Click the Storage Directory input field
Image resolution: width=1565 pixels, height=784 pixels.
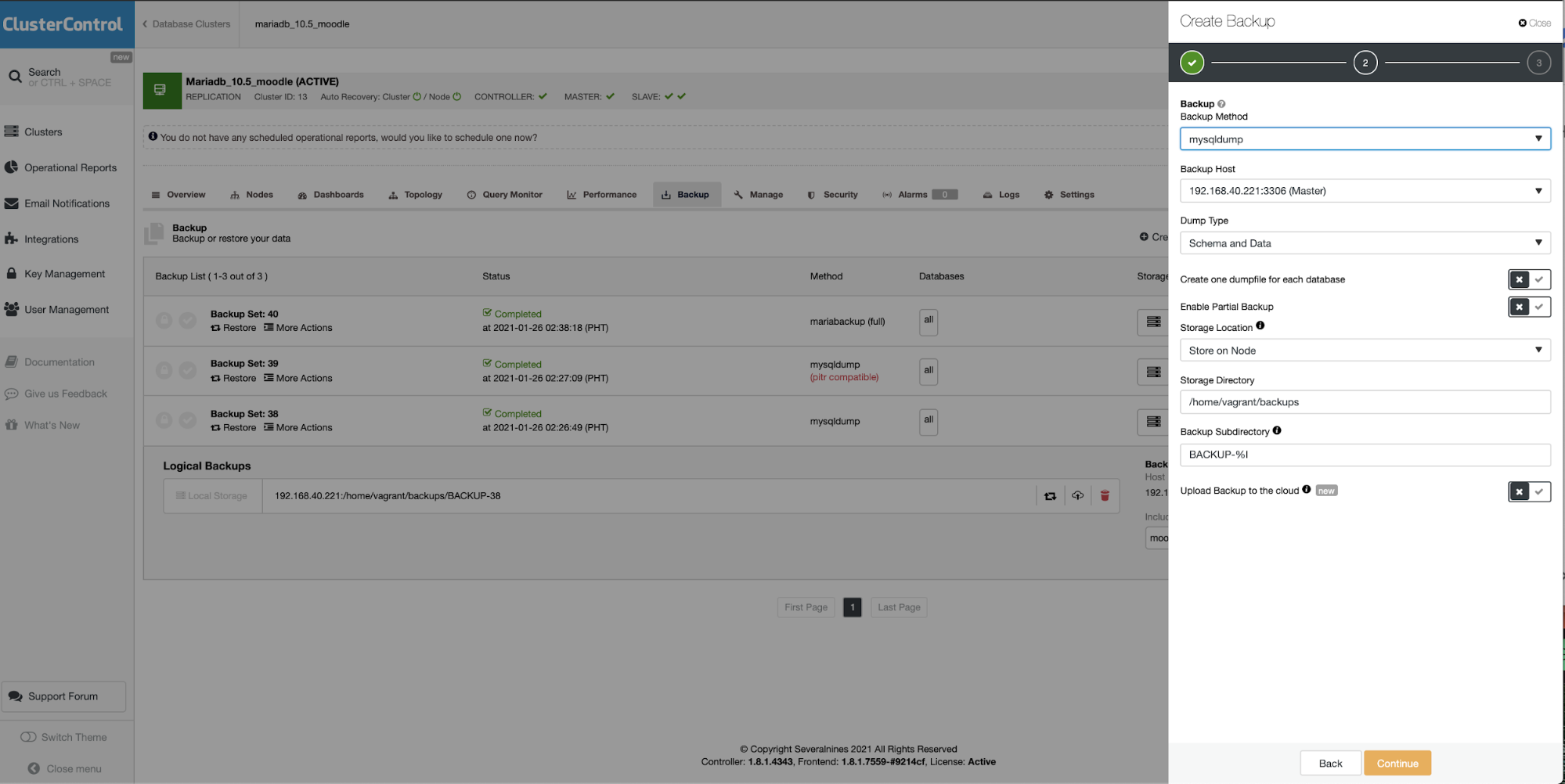pos(1365,402)
